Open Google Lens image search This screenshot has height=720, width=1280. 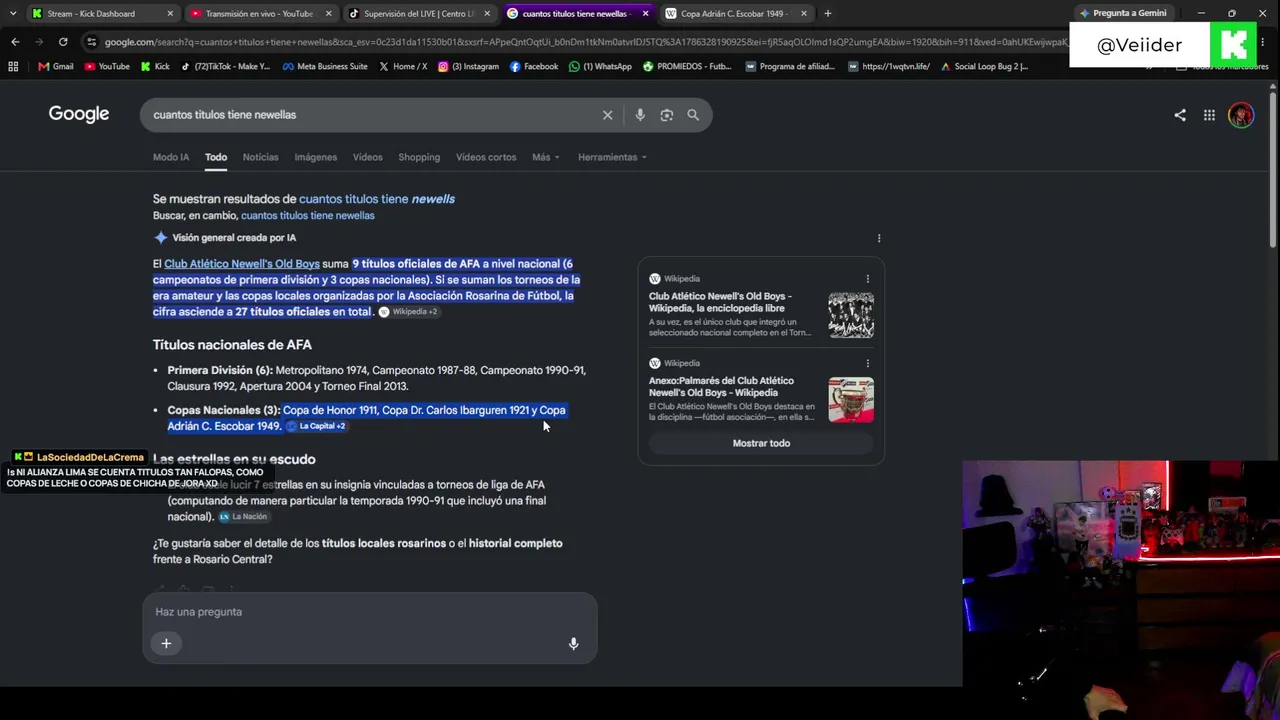point(667,115)
